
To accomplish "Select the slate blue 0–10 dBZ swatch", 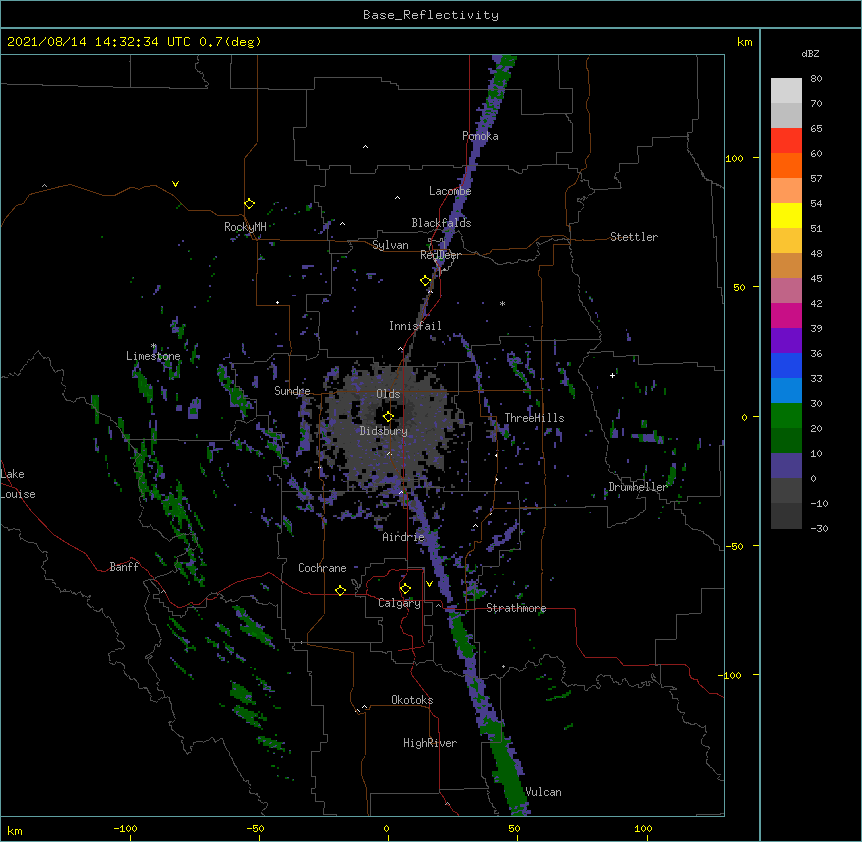I will (786, 466).
